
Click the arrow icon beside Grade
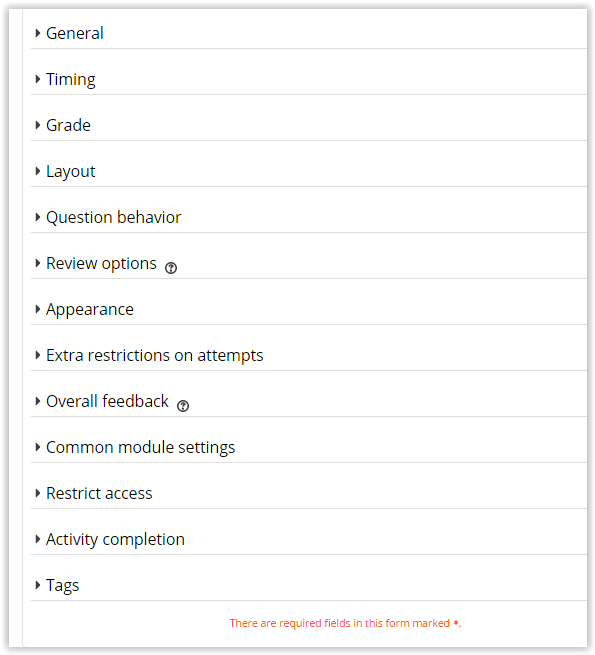(x=38, y=125)
